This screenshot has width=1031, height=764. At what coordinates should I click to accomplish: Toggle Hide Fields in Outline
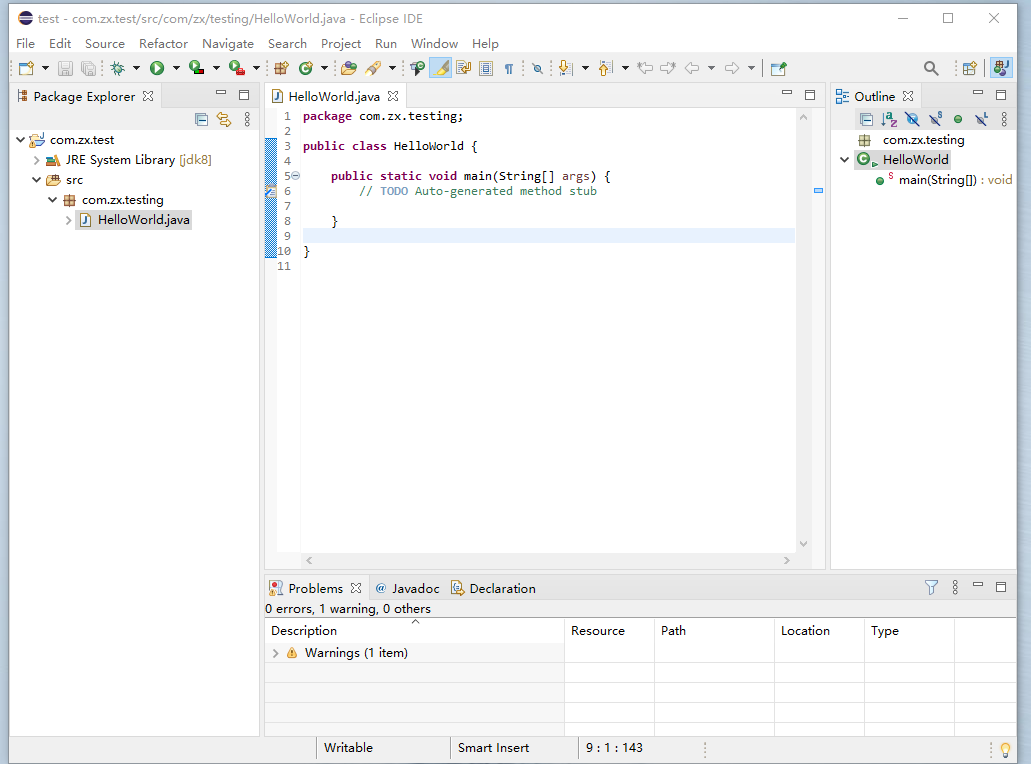pyautogui.click(x=912, y=119)
